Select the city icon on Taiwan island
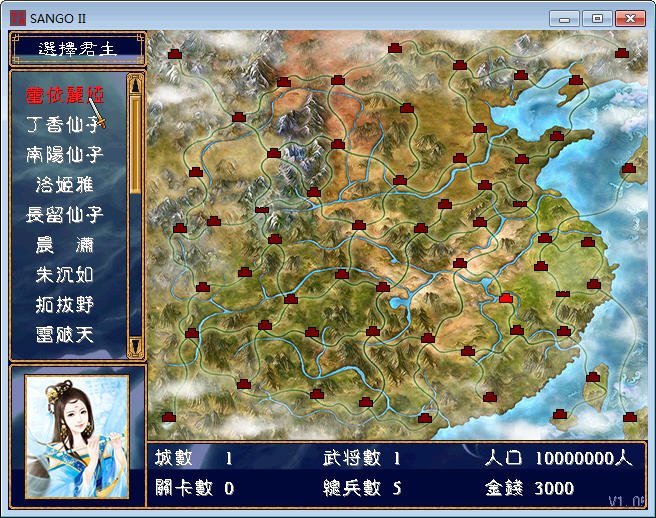The width and height of the screenshot is (656, 518). point(593,377)
